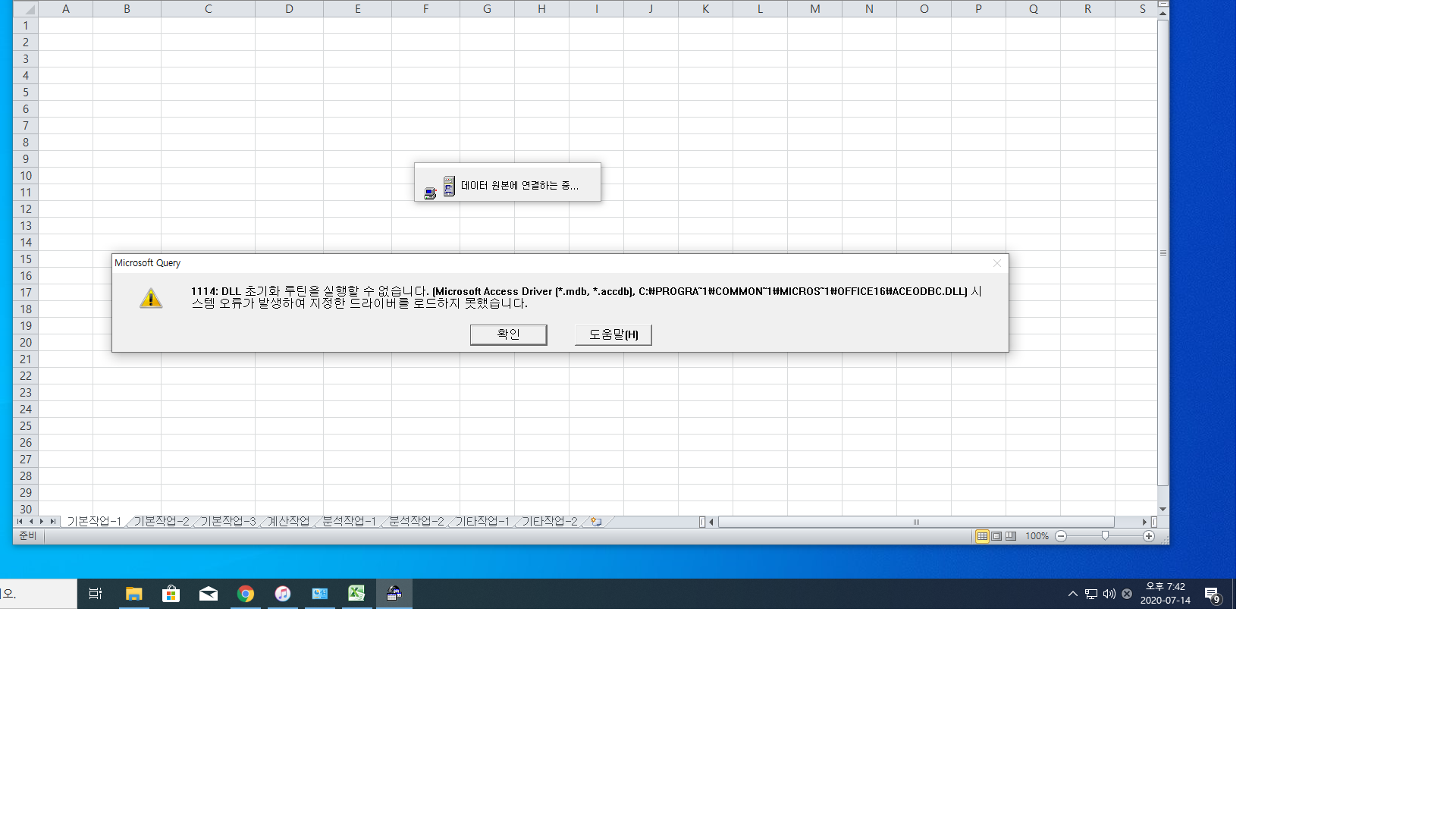Switch to the 기본작업-2 sheet tab
The width and height of the screenshot is (1456, 819).
click(x=161, y=522)
